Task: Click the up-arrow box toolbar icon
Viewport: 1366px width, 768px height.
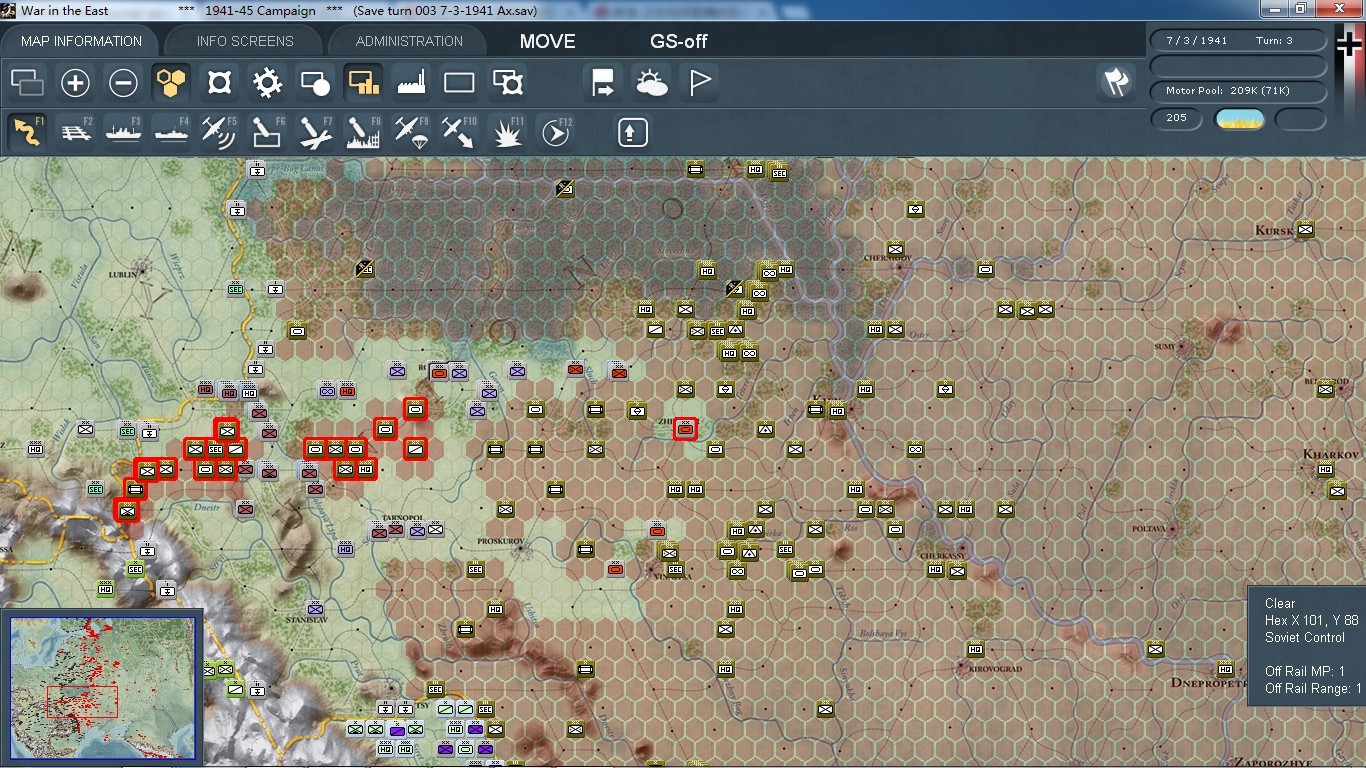Action: coord(633,132)
